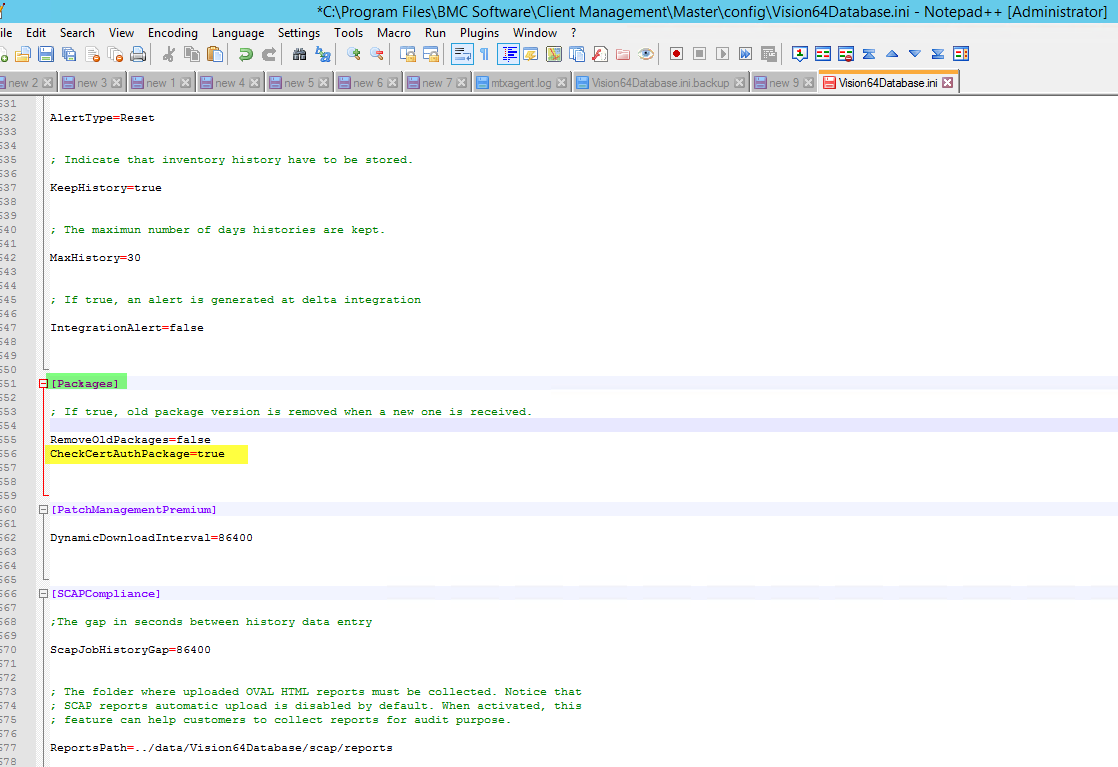Jump to last difference icon
The height and width of the screenshot is (767, 1118).
coord(938,54)
